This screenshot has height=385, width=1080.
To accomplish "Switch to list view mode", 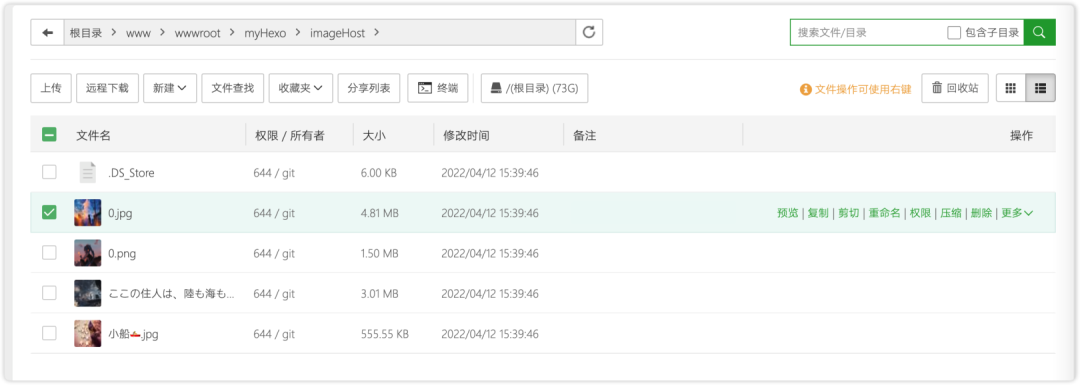I will coord(1041,88).
